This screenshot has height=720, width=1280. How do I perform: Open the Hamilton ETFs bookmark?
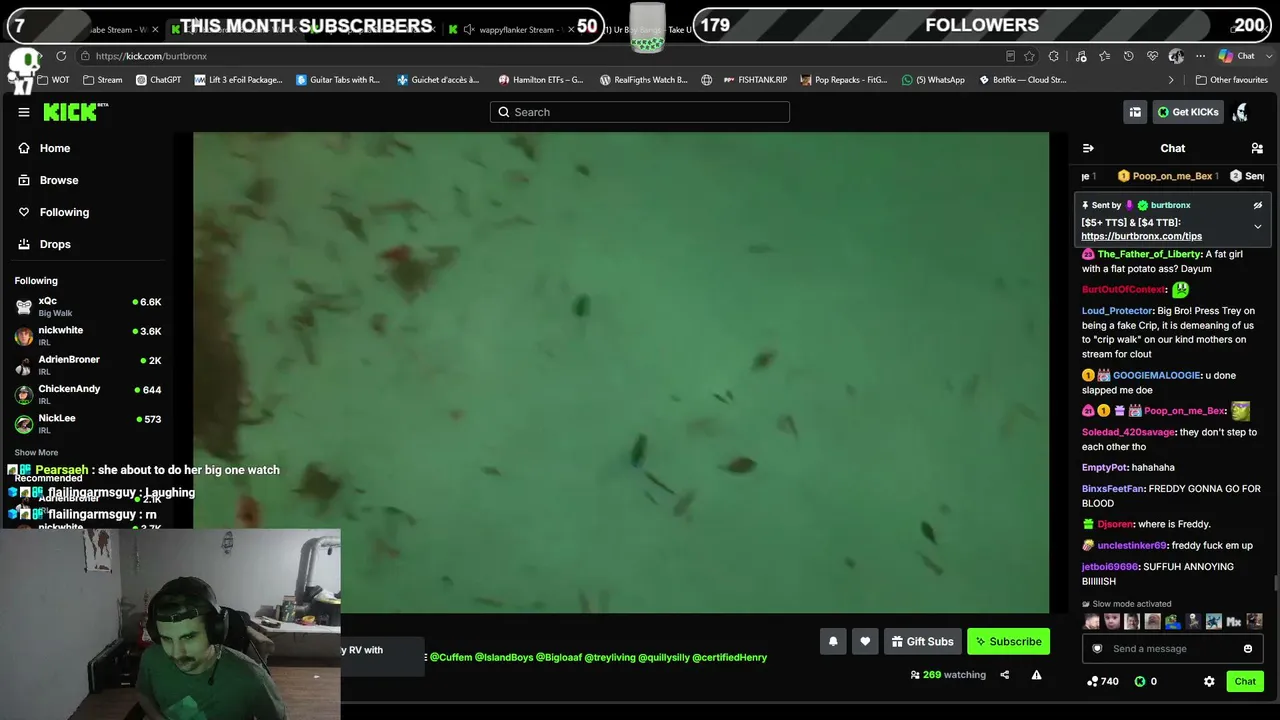tap(541, 80)
